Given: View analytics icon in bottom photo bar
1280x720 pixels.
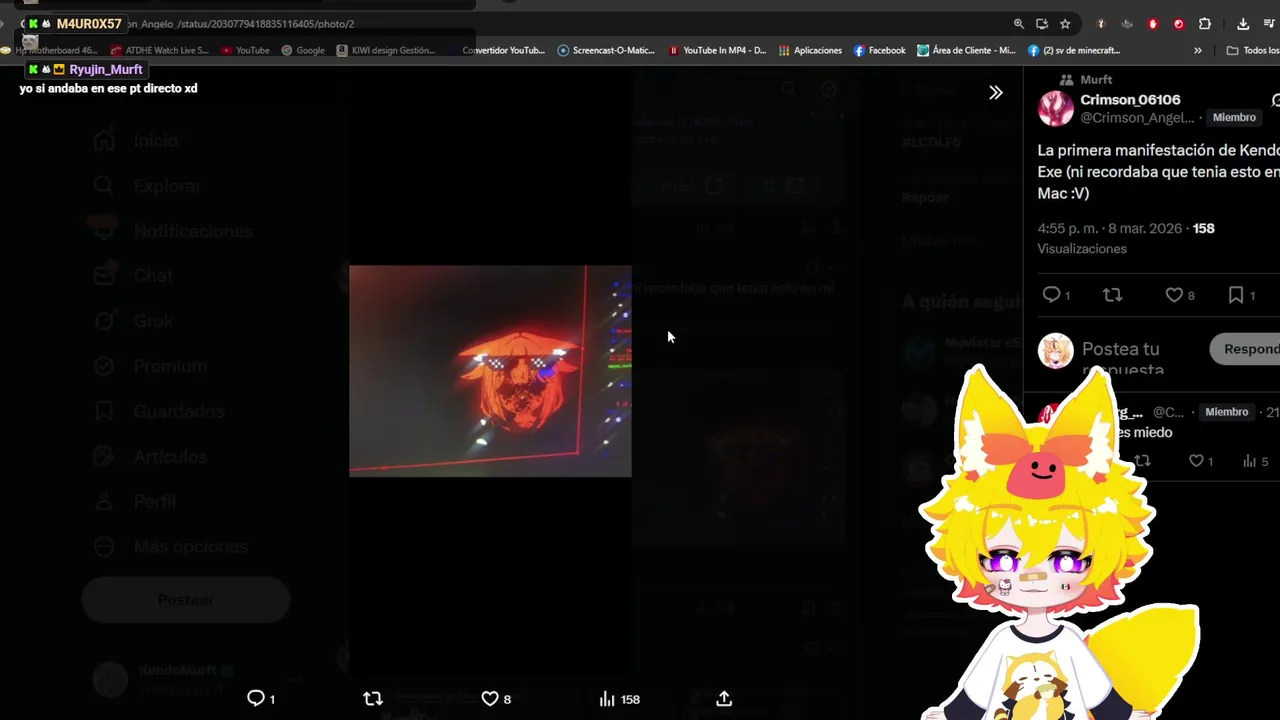Looking at the screenshot, I should coord(607,699).
